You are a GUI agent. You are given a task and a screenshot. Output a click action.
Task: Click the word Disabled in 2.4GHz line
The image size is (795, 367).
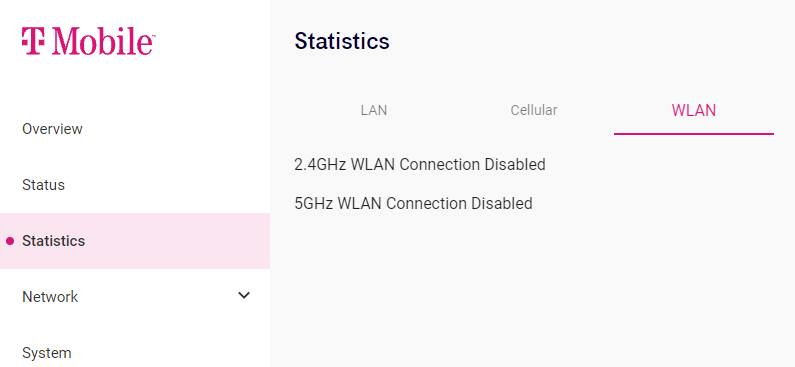point(515,164)
